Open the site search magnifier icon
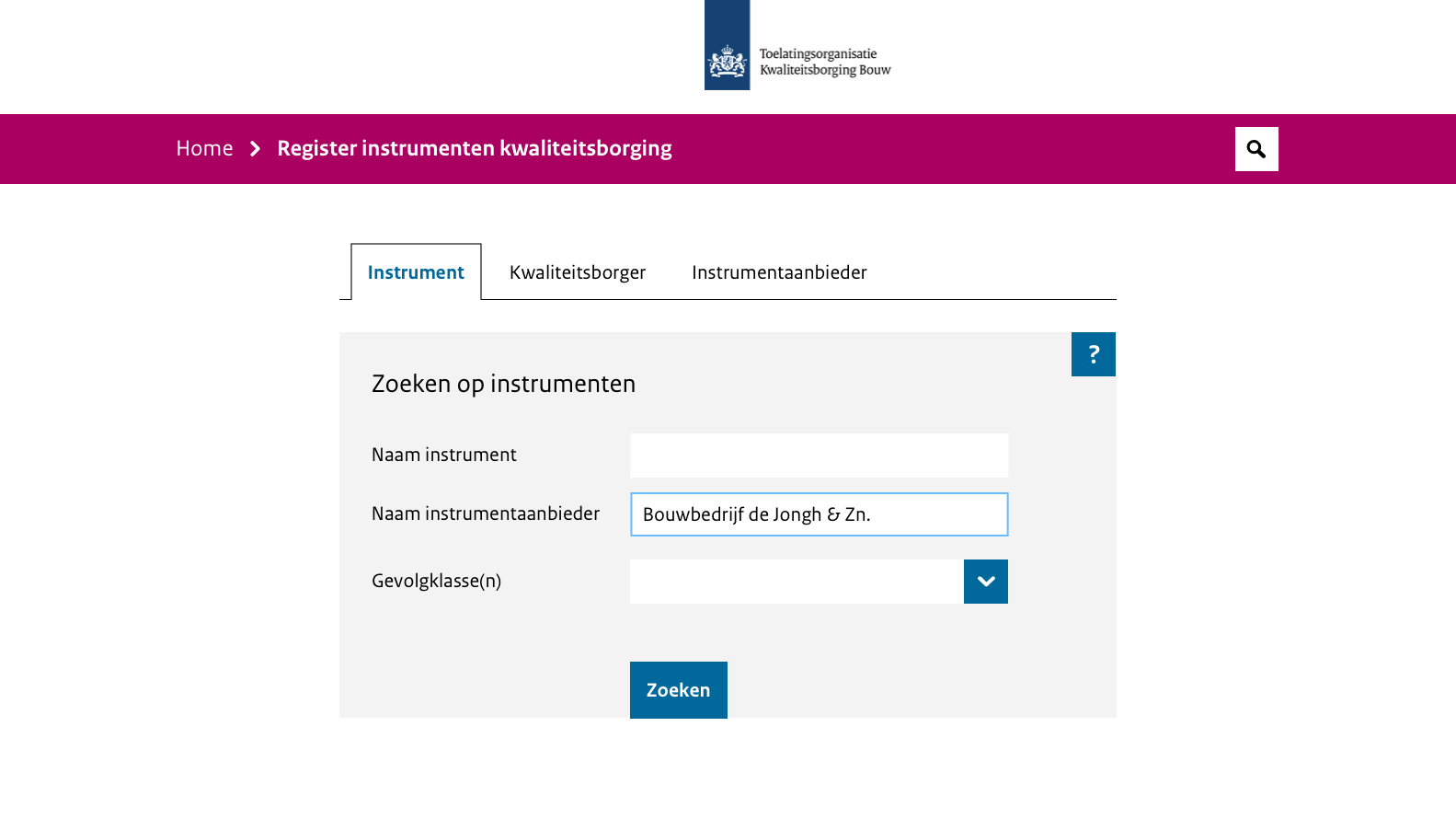This screenshot has height=819, width=1456. point(1256,149)
